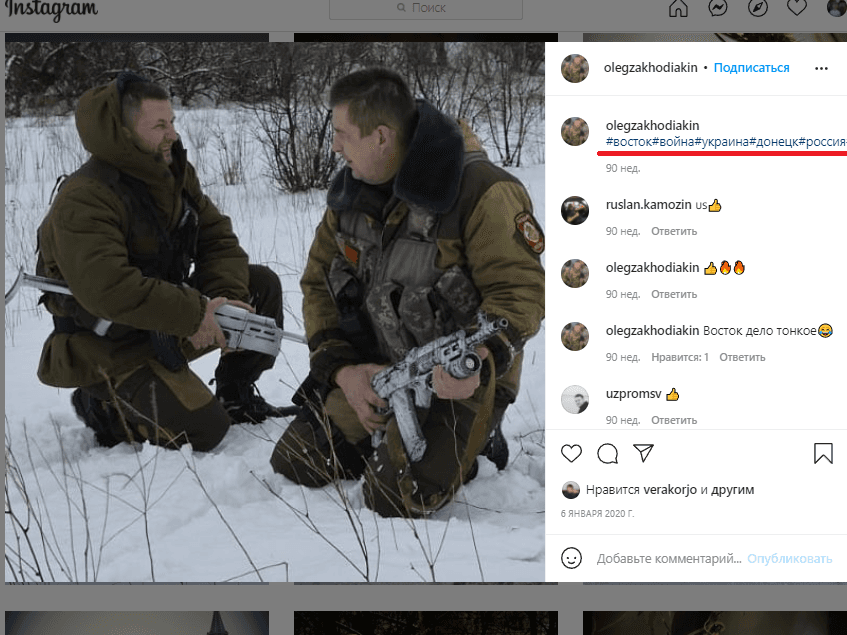847x635 pixels.
Task: Open the comment bubble icon under the post
Action: [x=607, y=453]
